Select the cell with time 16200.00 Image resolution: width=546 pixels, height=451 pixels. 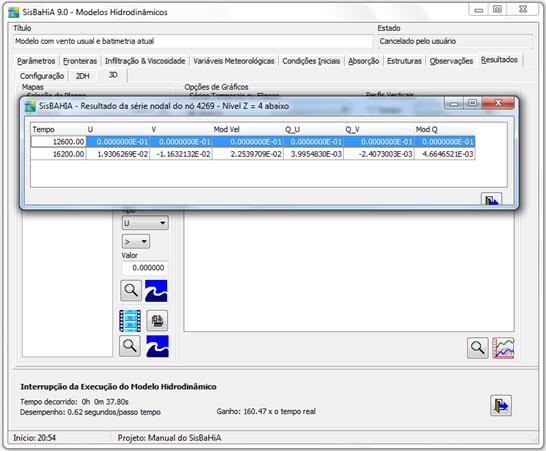point(58,154)
